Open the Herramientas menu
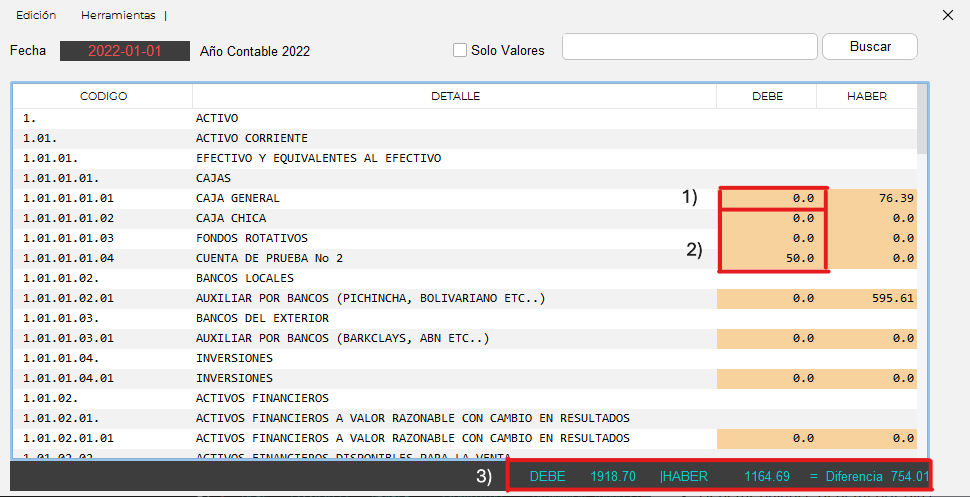This screenshot has height=497, width=970. 120,15
